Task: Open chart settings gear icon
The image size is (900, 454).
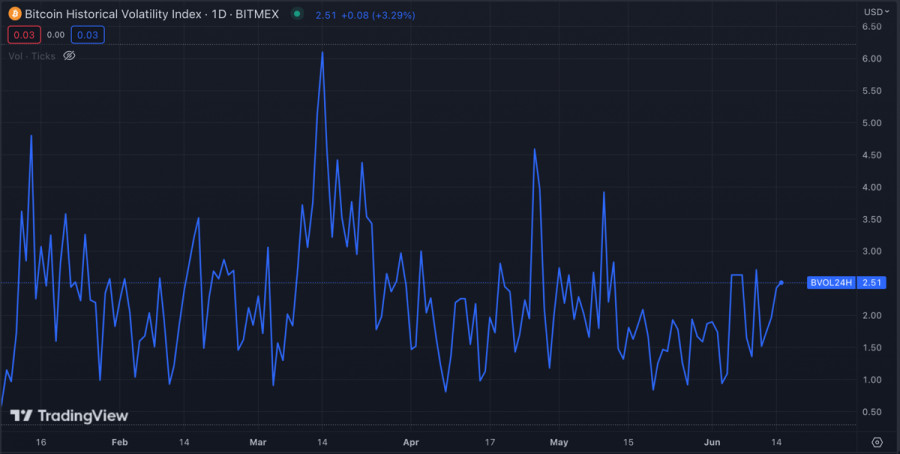Action: [x=877, y=441]
